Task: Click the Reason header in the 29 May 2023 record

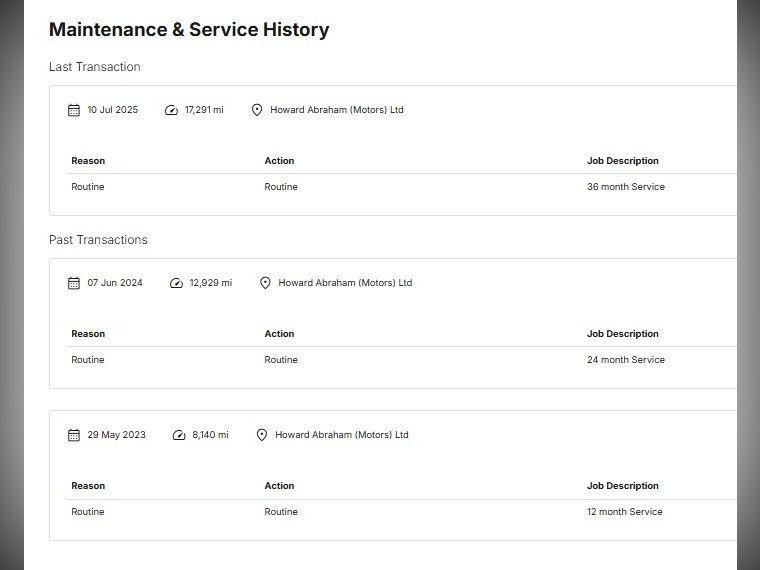Action: tap(88, 486)
